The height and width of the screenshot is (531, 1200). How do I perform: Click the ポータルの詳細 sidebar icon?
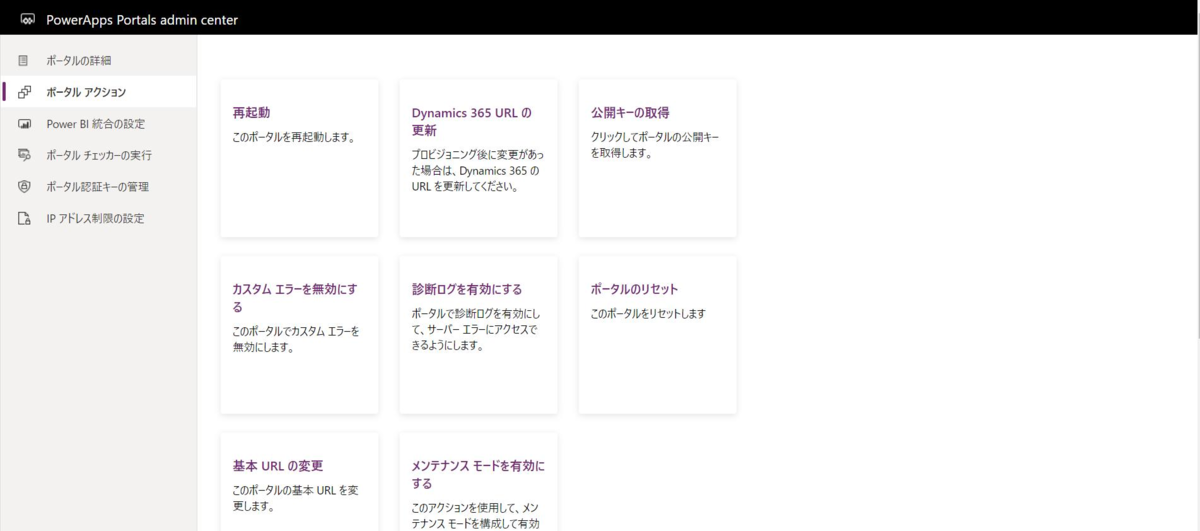point(24,61)
